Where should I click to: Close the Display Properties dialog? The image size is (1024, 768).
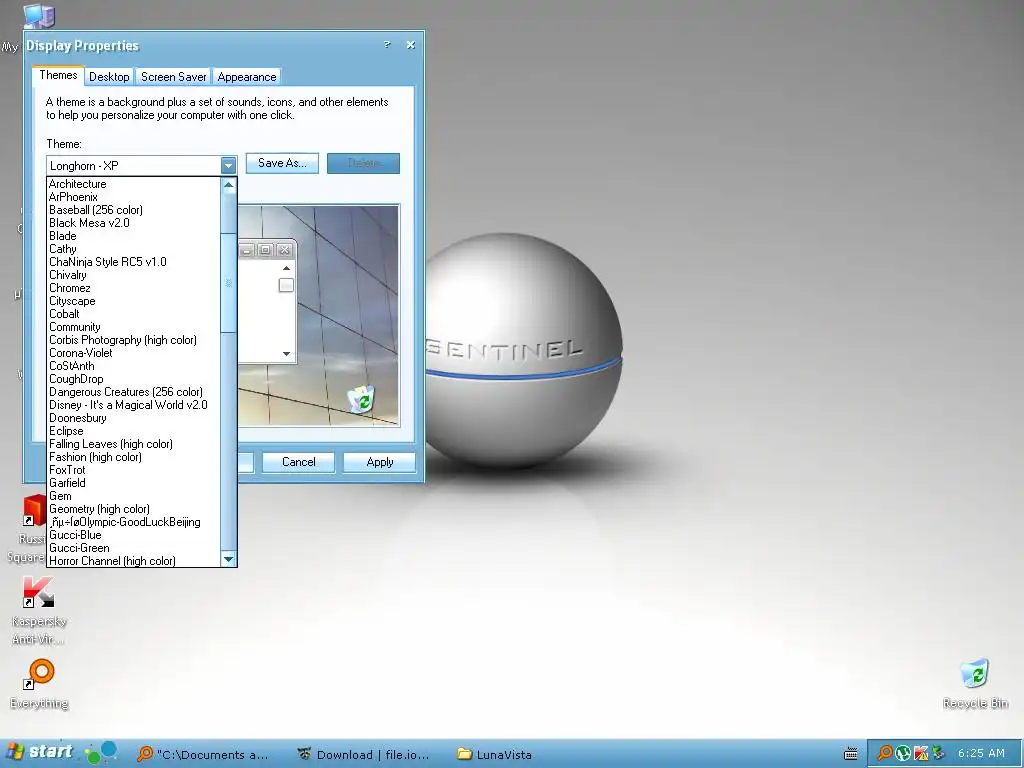click(x=410, y=44)
